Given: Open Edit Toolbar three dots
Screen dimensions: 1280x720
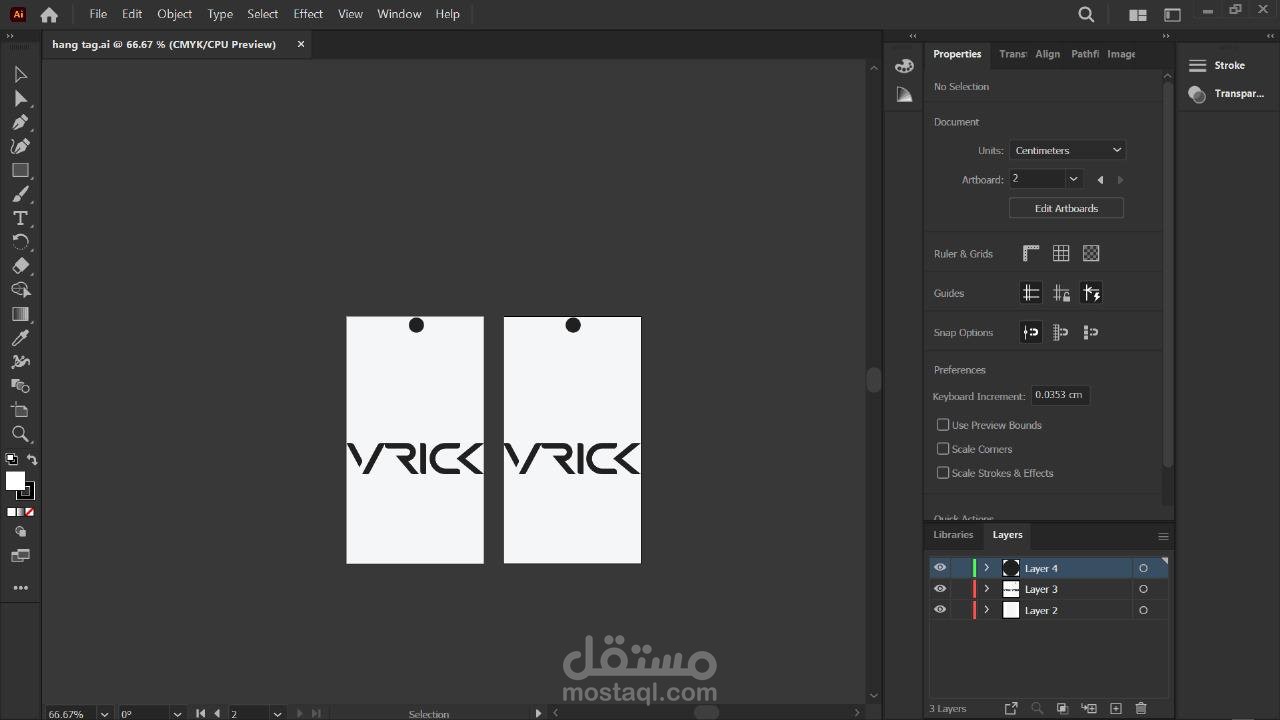Looking at the screenshot, I should pos(20,588).
